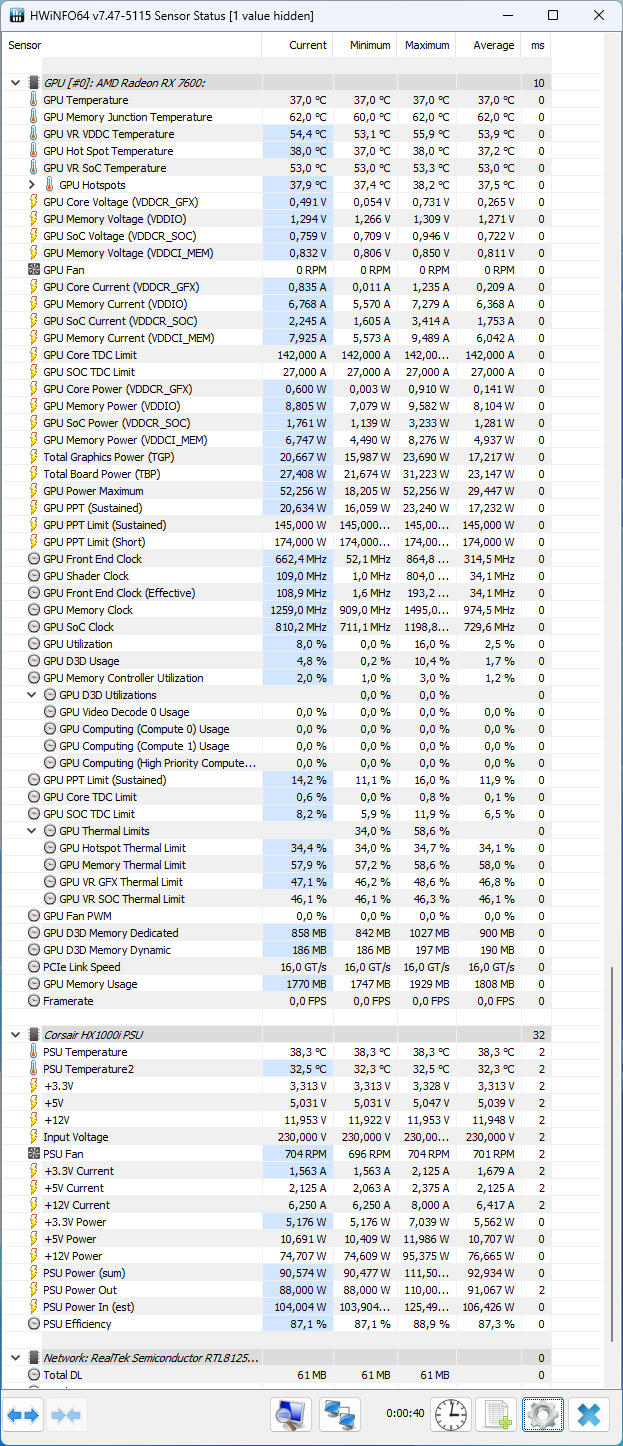Select the +5V Current row
The height and width of the screenshot is (1446, 623).
coord(277,1188)
